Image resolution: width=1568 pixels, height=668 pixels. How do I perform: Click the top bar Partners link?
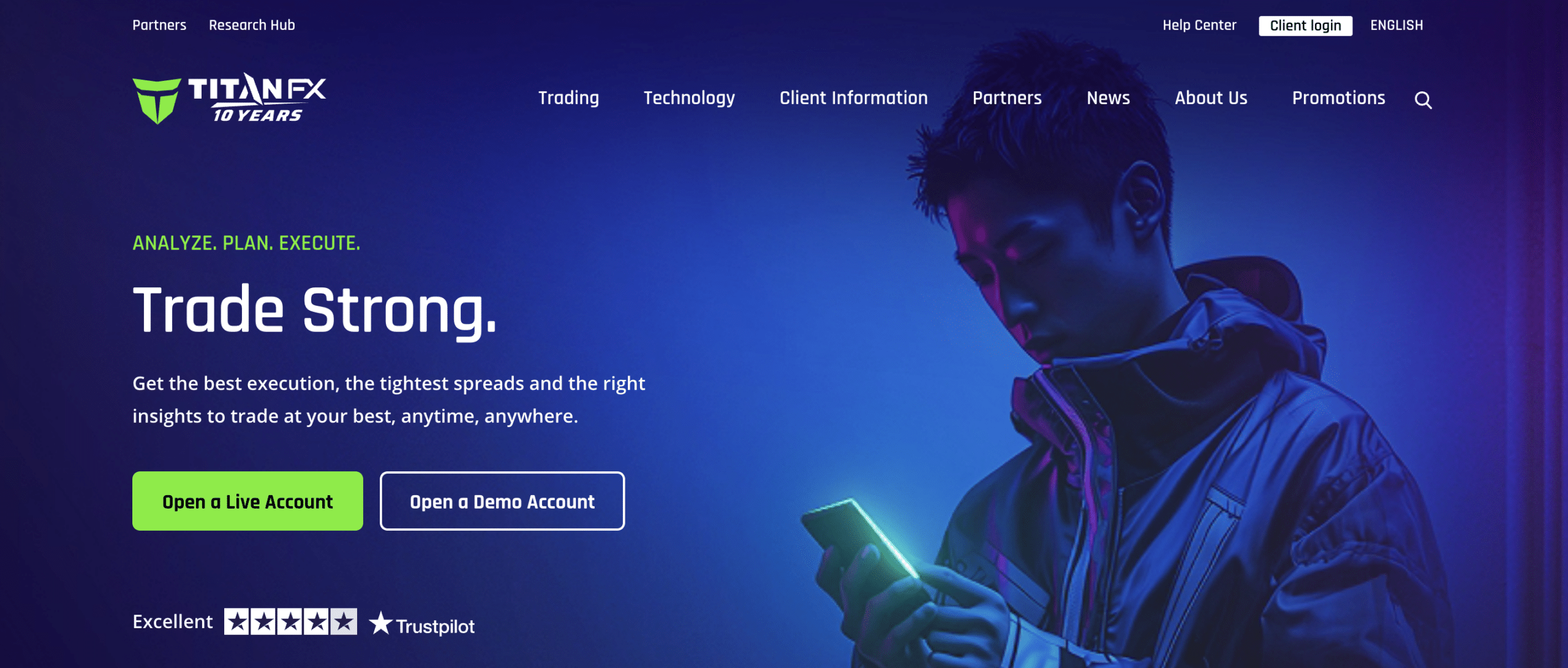[x=159, y=25]
